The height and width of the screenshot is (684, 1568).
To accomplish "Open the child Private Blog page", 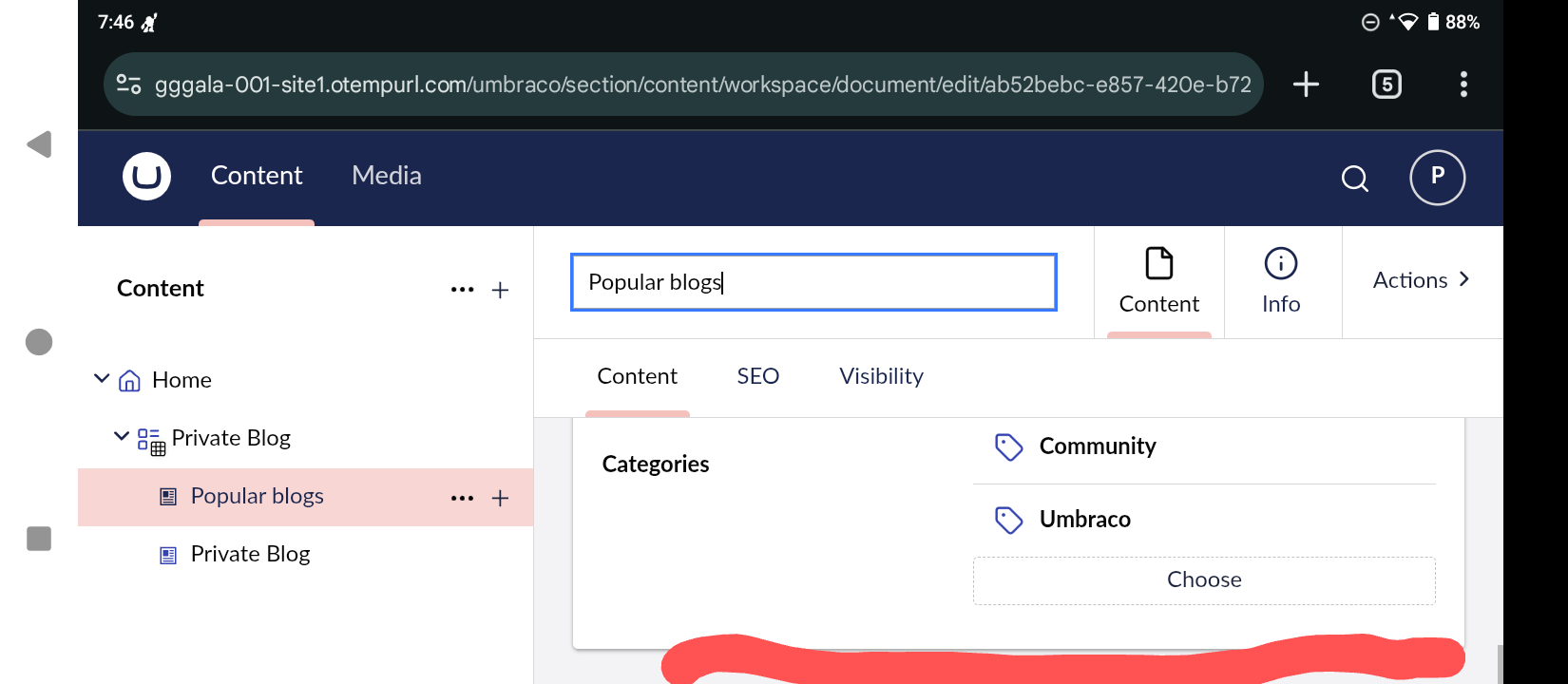I will coord(251,555).
